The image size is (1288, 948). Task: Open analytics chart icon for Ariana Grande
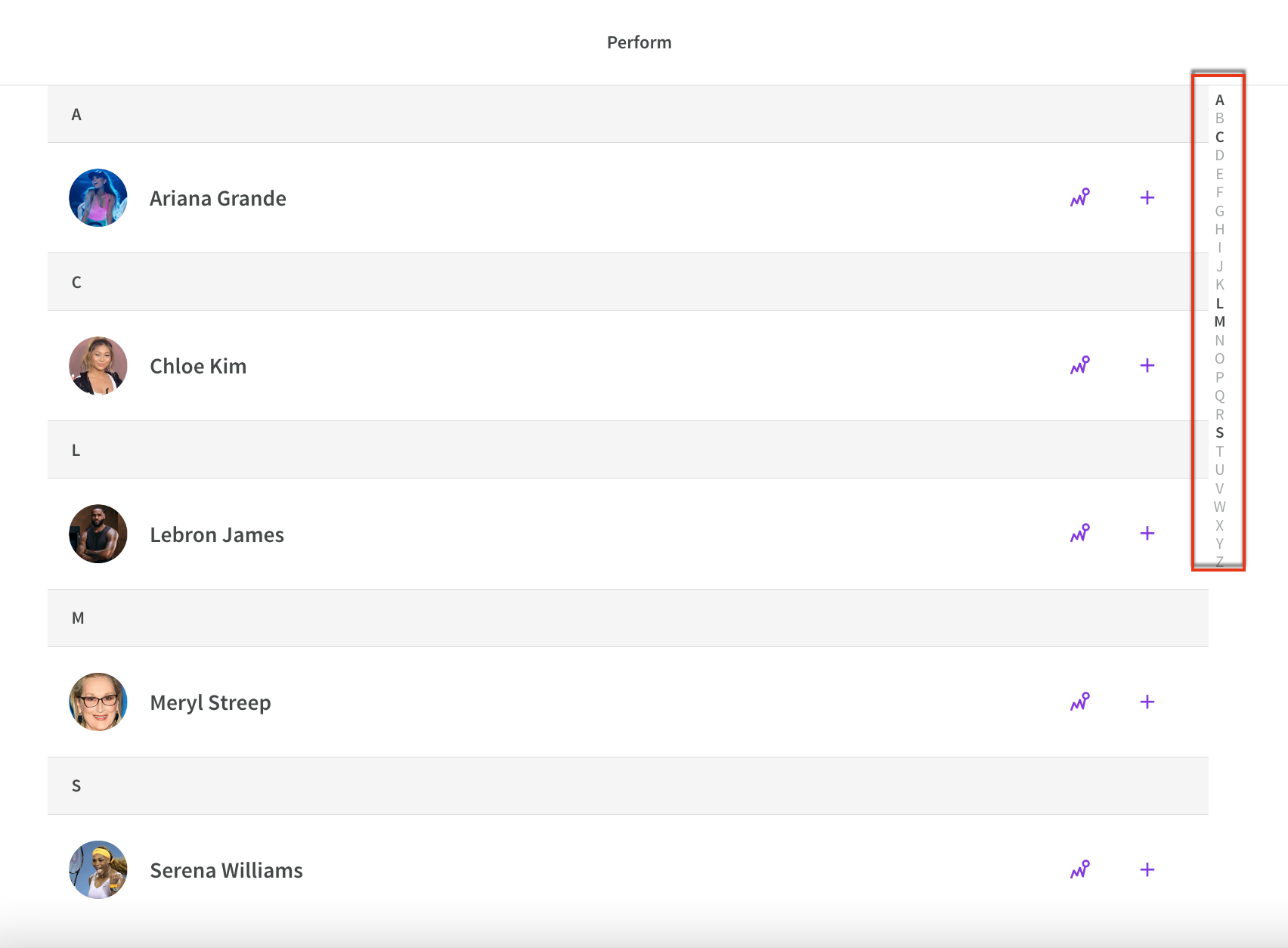pyautogui.click(x=1080, y=197)
